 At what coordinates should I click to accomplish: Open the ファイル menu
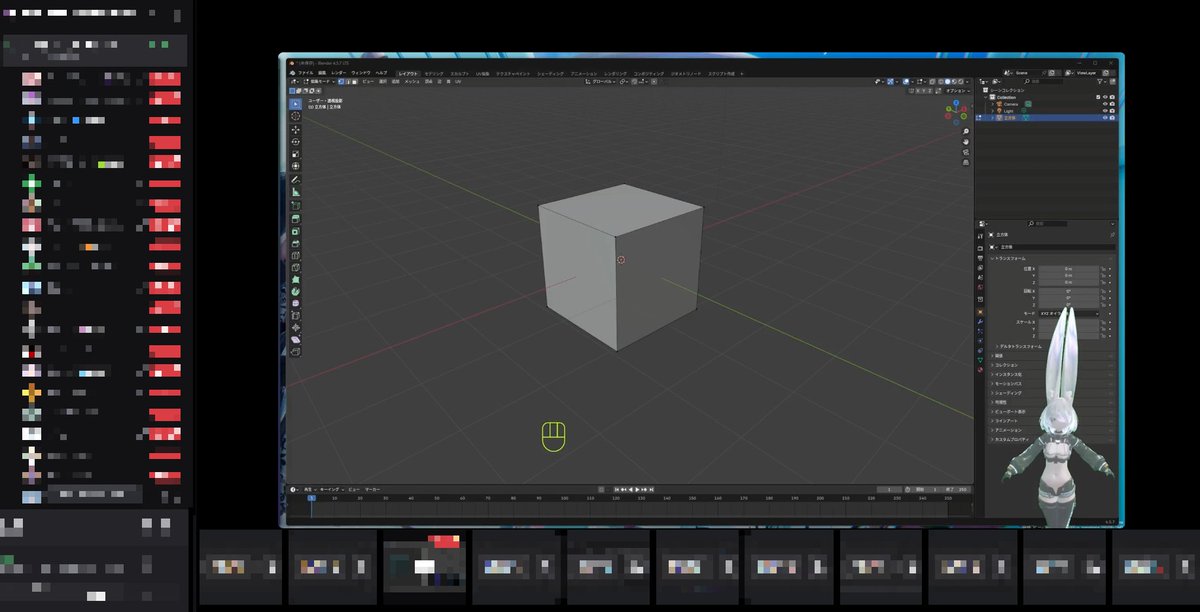306,73
